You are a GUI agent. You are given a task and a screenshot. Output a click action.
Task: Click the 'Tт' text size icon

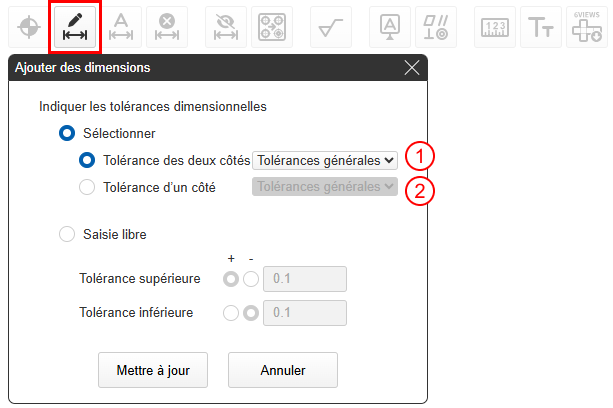point(541,27)
